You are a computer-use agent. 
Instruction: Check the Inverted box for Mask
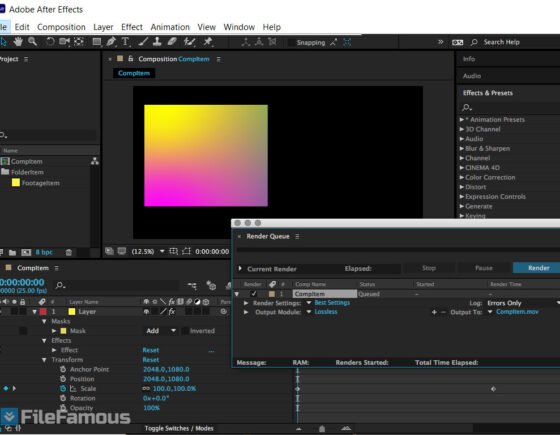[185, 331]
